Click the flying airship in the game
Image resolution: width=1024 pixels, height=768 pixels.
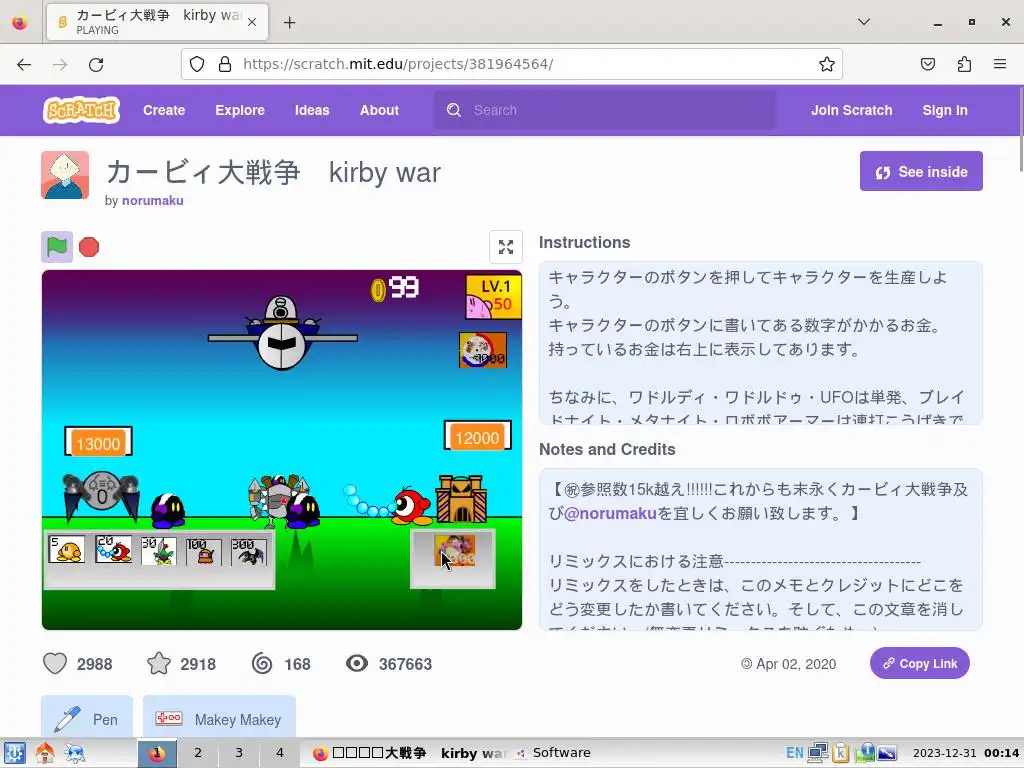pos(282,333)
